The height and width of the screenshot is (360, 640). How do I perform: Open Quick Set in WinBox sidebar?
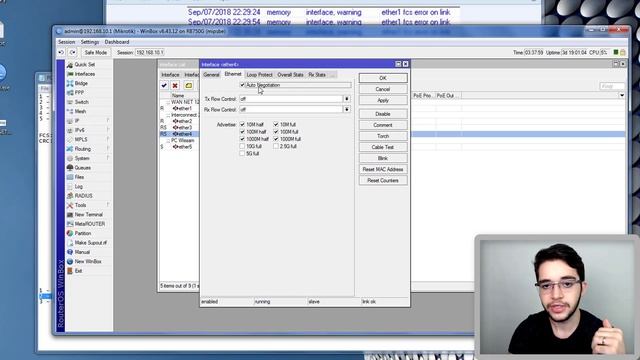point(84,64)
